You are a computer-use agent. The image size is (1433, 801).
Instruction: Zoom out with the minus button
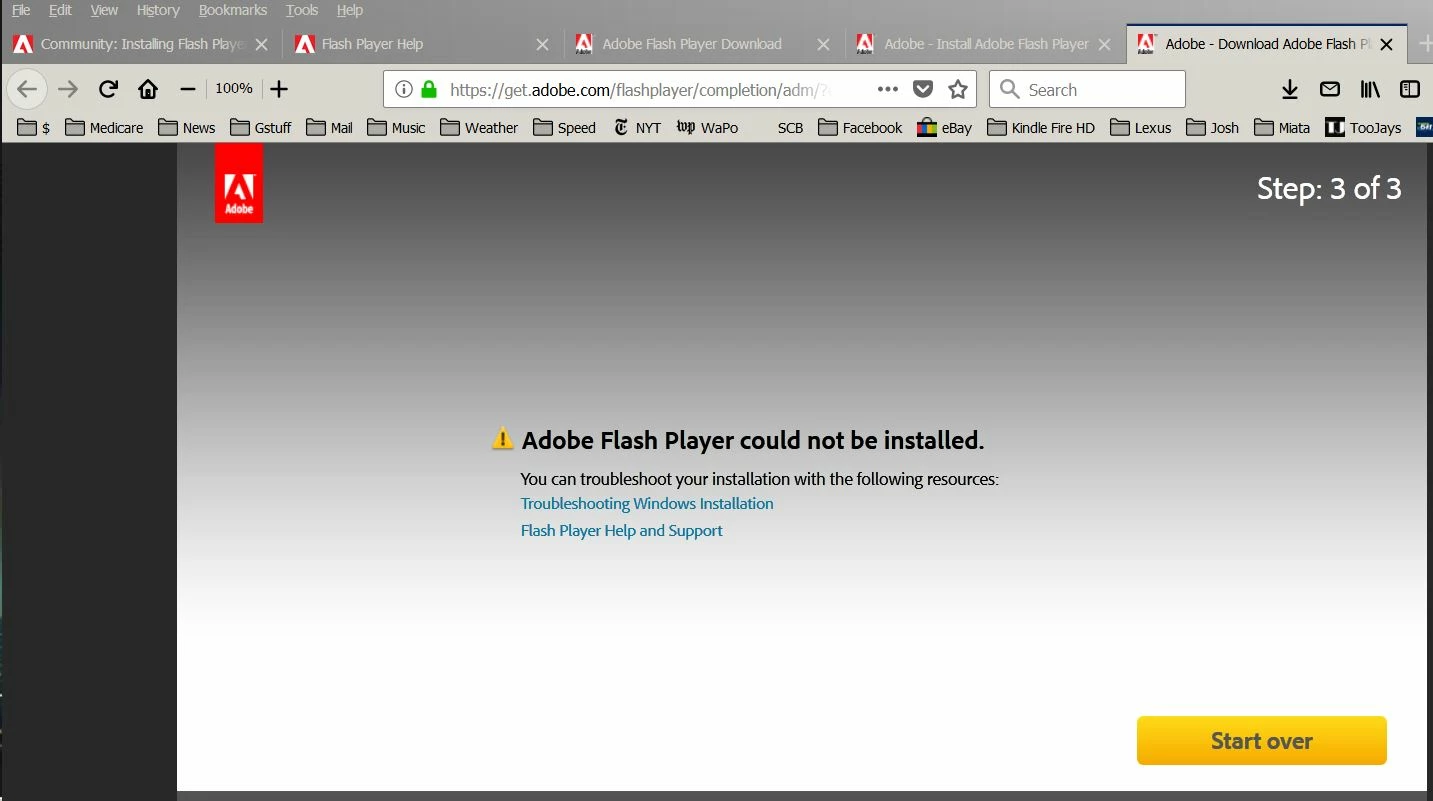click(187, 89)
